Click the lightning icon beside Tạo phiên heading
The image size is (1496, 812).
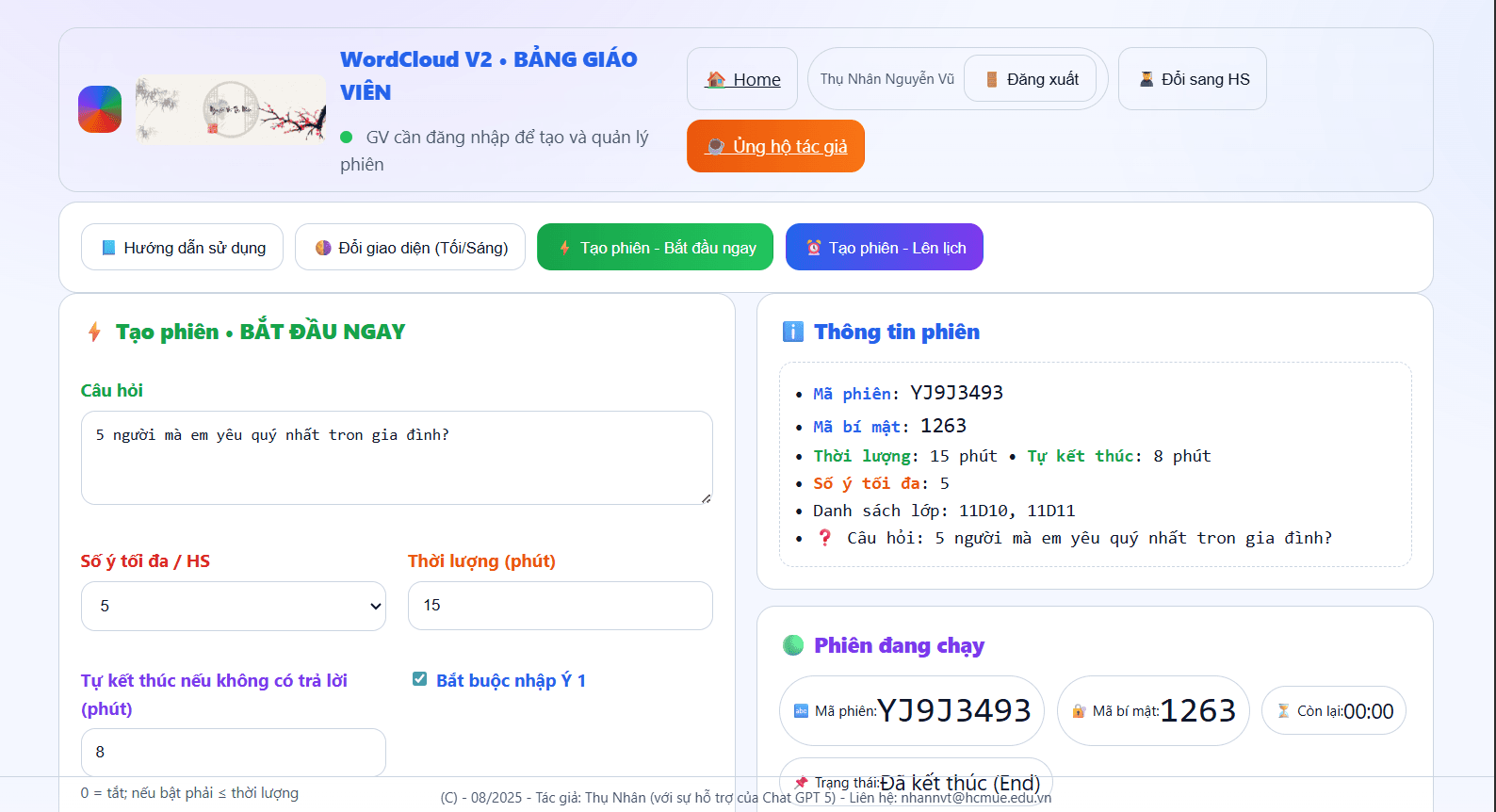(x=94, y=332)
